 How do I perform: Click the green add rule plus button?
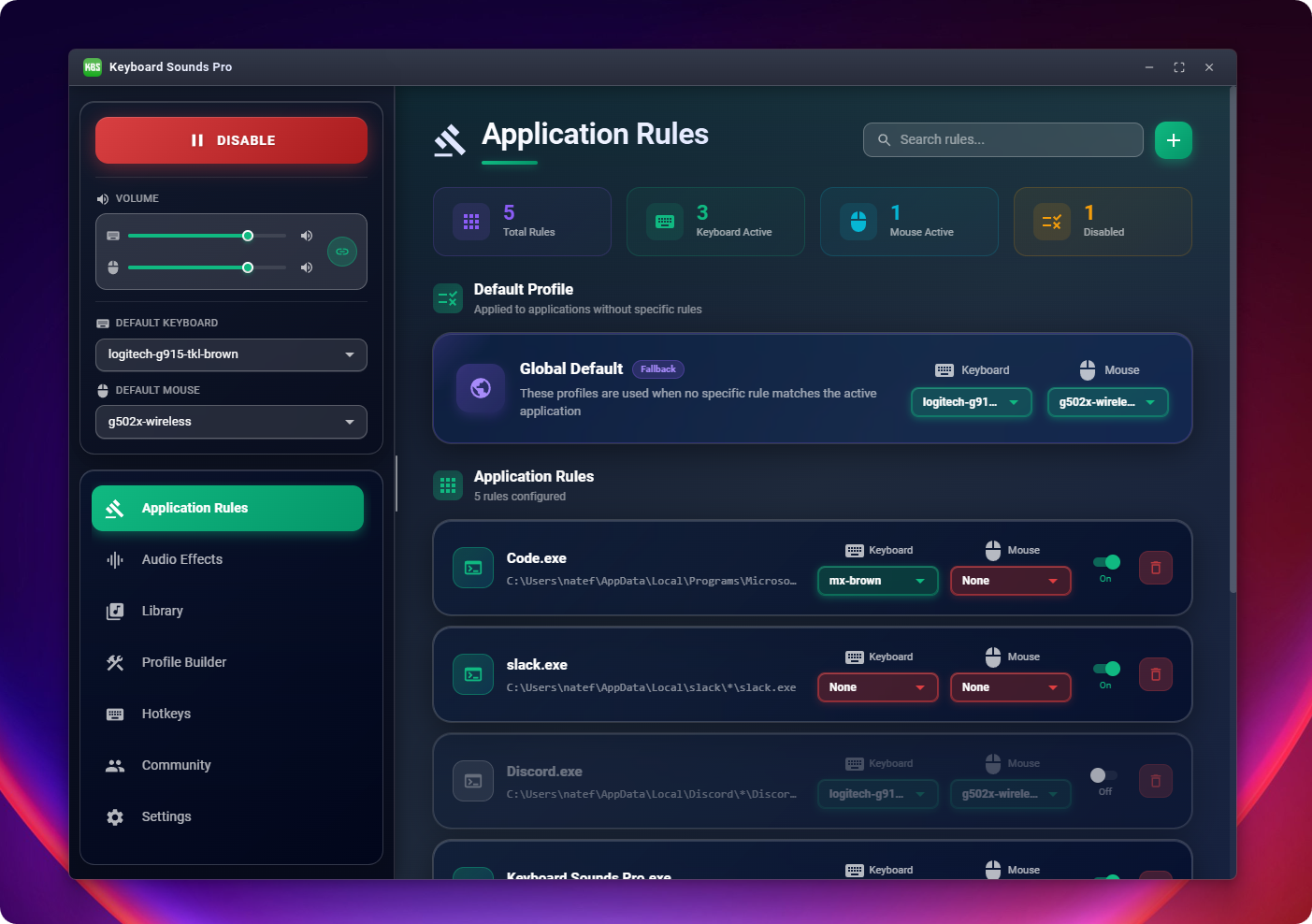coord(1173,140)
